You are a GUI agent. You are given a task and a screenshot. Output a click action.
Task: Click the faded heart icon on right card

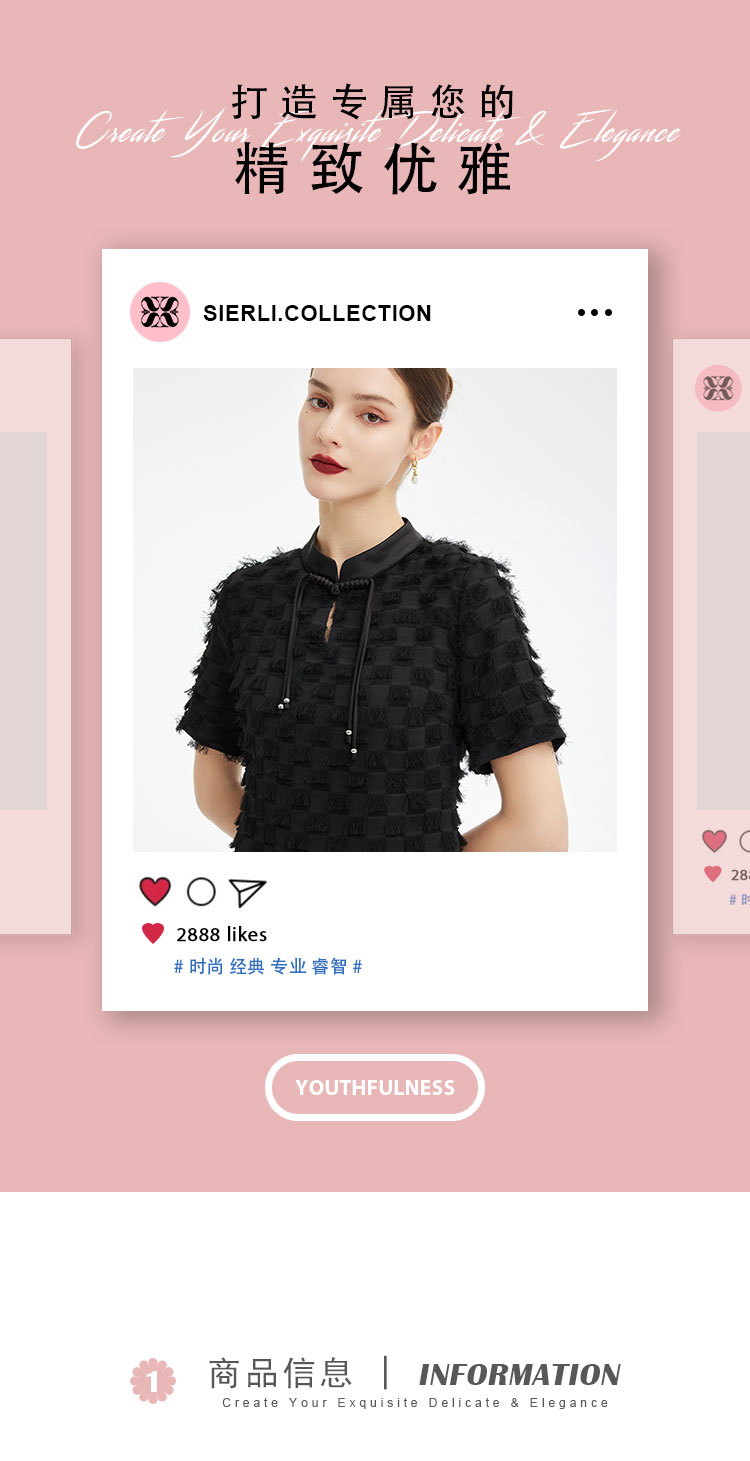pyautogui.click(x=714, y=841)
